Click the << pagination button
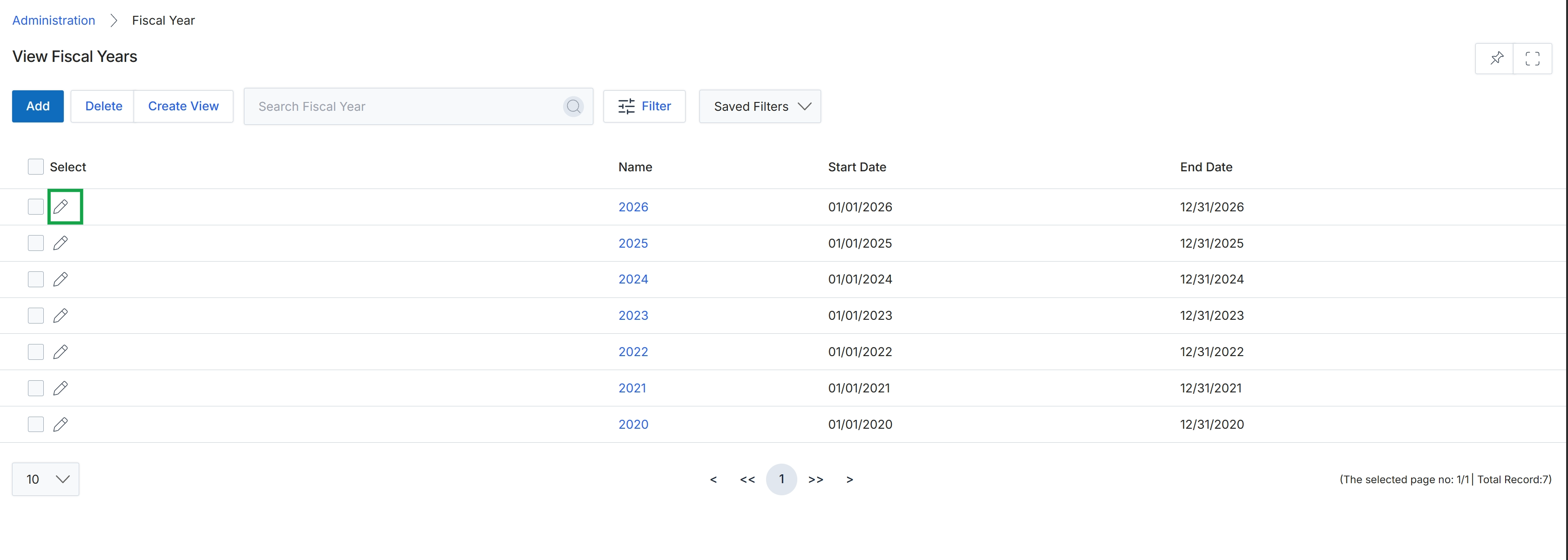Image resolution: width=1568 pixels, height=560 pixels. (747, 479)
